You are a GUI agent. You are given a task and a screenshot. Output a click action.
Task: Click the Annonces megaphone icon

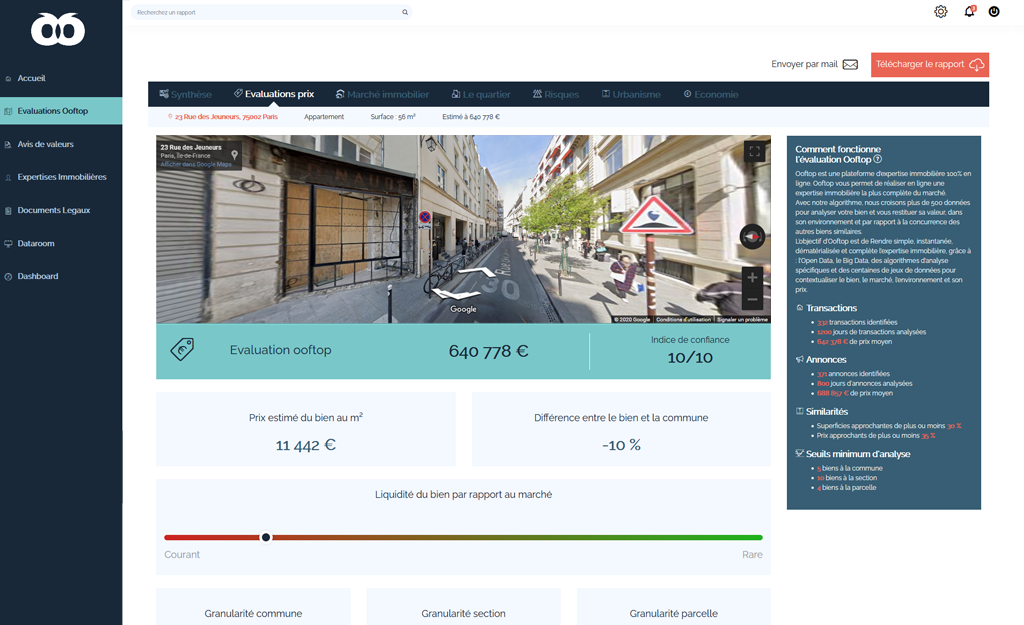799,359
